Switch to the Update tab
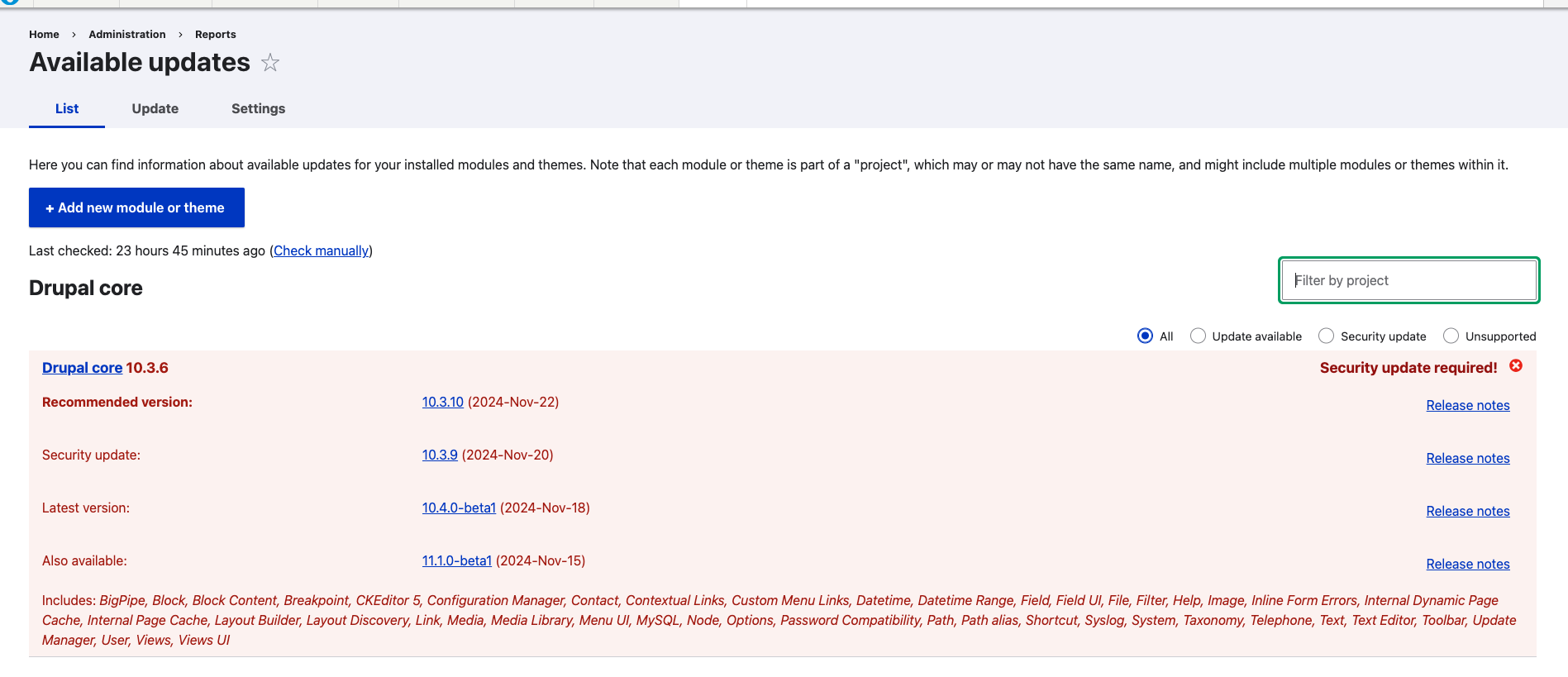The height and width of the screenshot is (677, 1568). (x=155, y=108)
